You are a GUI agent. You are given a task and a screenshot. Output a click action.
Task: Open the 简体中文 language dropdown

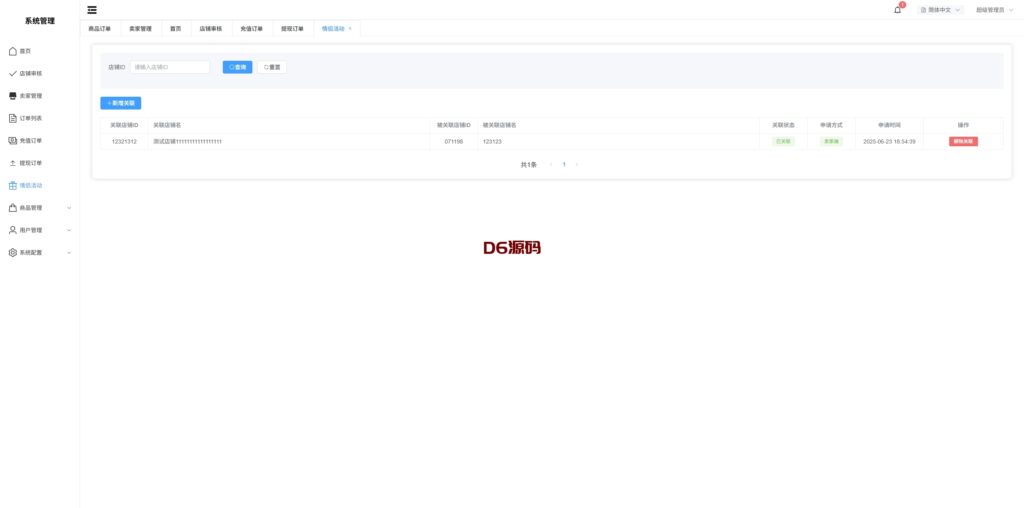[940, 9]
